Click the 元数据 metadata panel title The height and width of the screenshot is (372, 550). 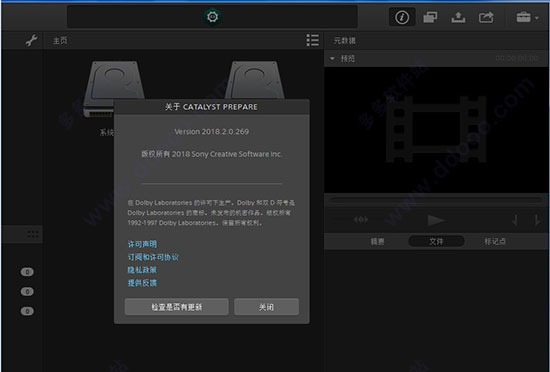click(344, 41)
